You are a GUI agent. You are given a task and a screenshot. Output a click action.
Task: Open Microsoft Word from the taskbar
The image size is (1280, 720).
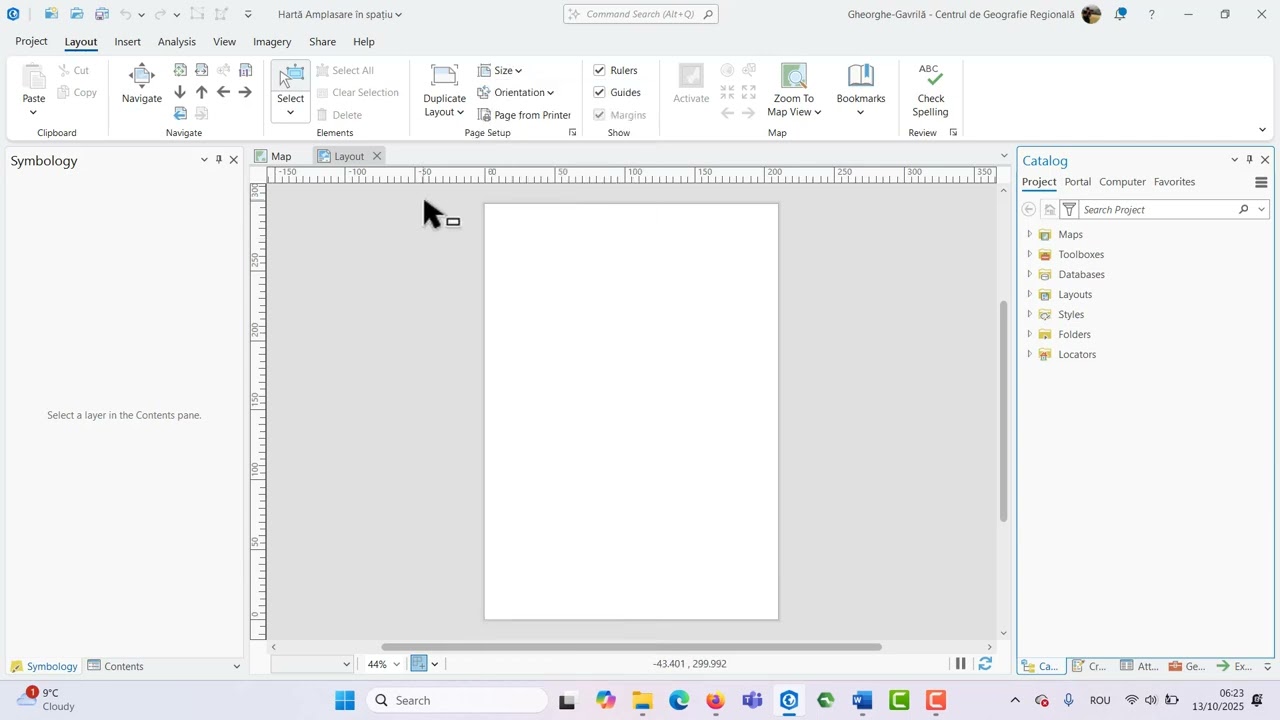(x=862, y=701)
